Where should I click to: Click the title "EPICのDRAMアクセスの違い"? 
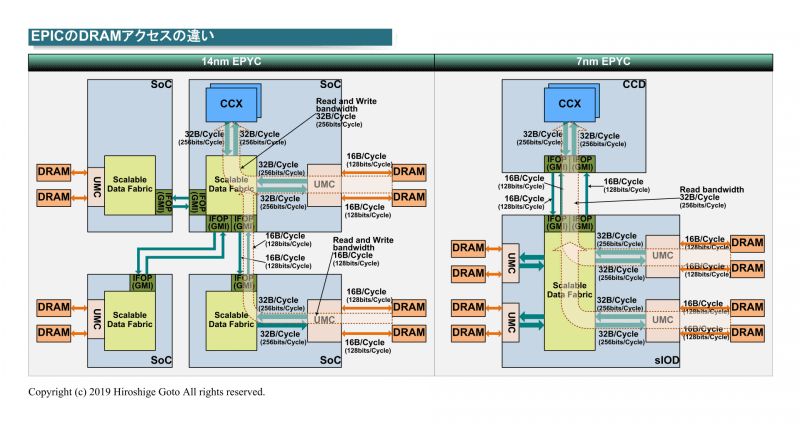122,36
